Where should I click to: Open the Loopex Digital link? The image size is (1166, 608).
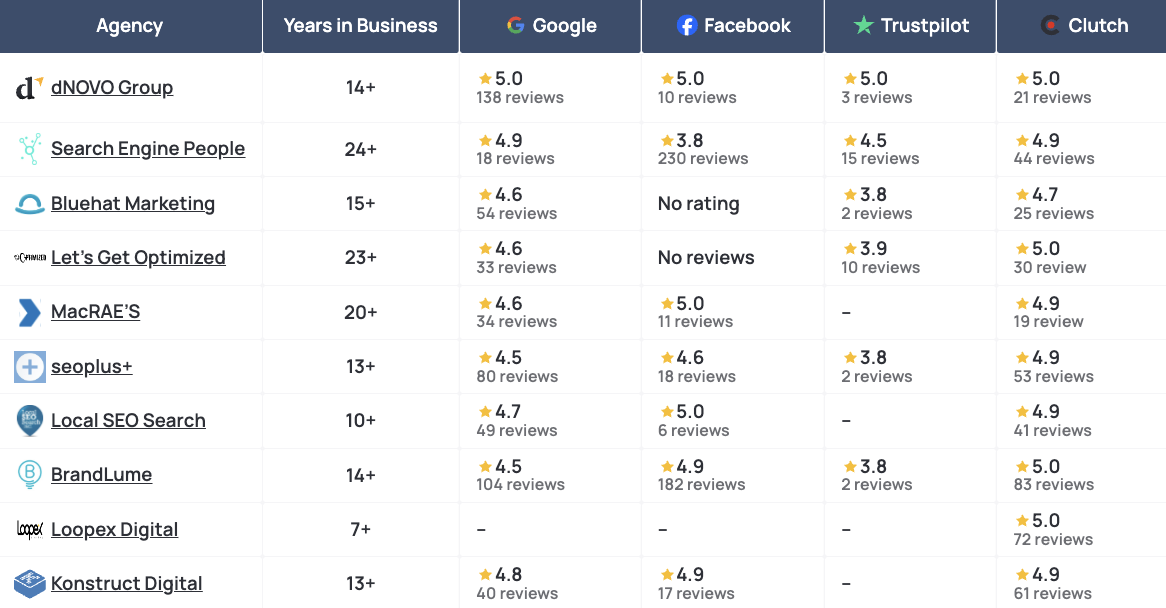click(114, 529)
